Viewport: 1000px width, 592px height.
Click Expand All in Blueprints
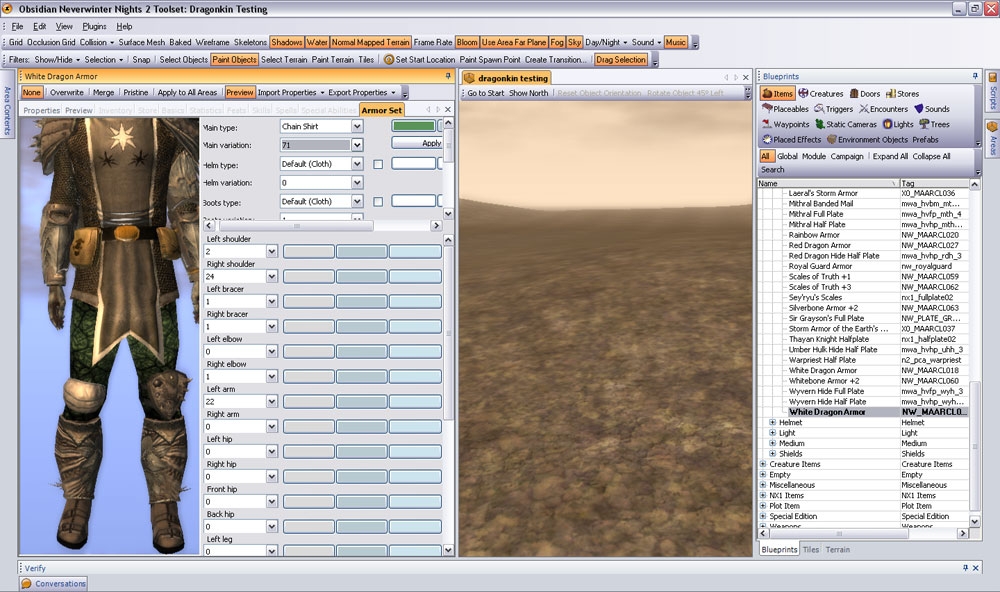pos(890,156)
